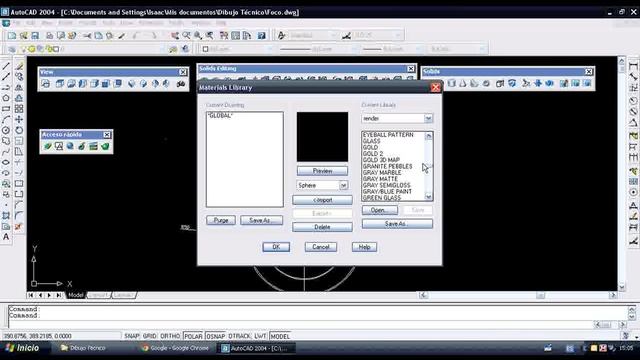
Task: Select the Arc draw tool
Action: (x=6, y=120)
